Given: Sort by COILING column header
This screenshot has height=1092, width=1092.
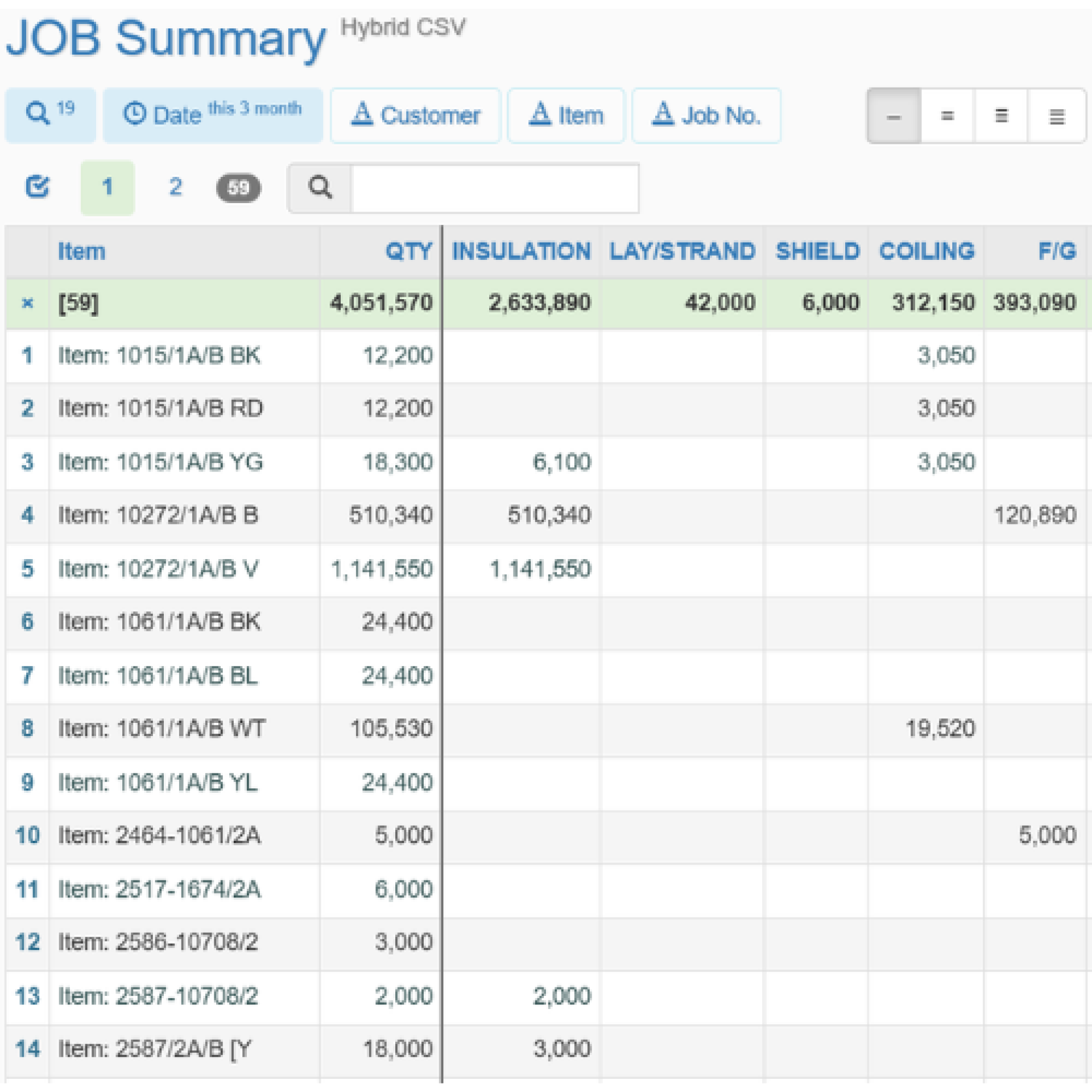Looking at the screenshot, I should 926,251.
